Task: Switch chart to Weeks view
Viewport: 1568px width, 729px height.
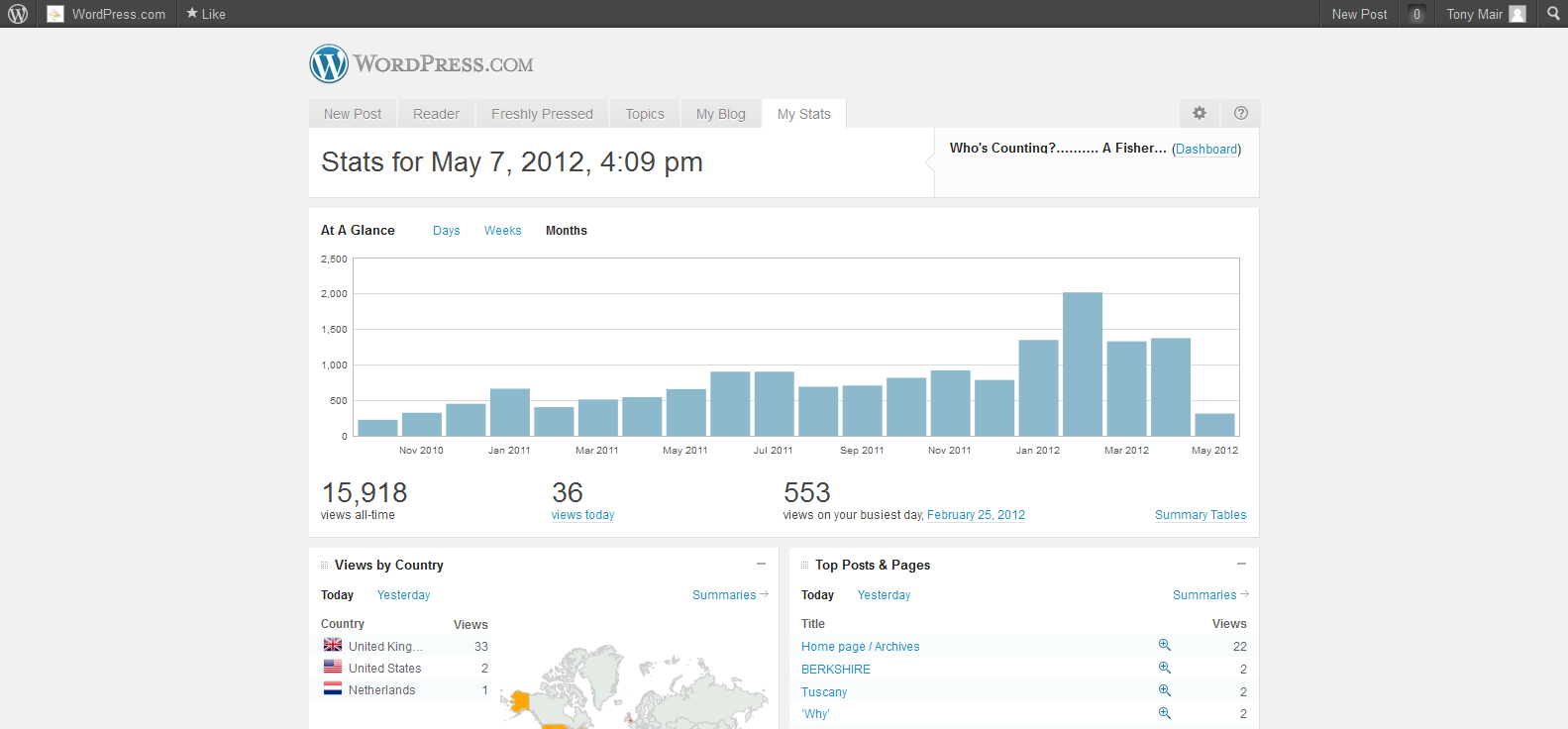Action: (x=502, y=231)
